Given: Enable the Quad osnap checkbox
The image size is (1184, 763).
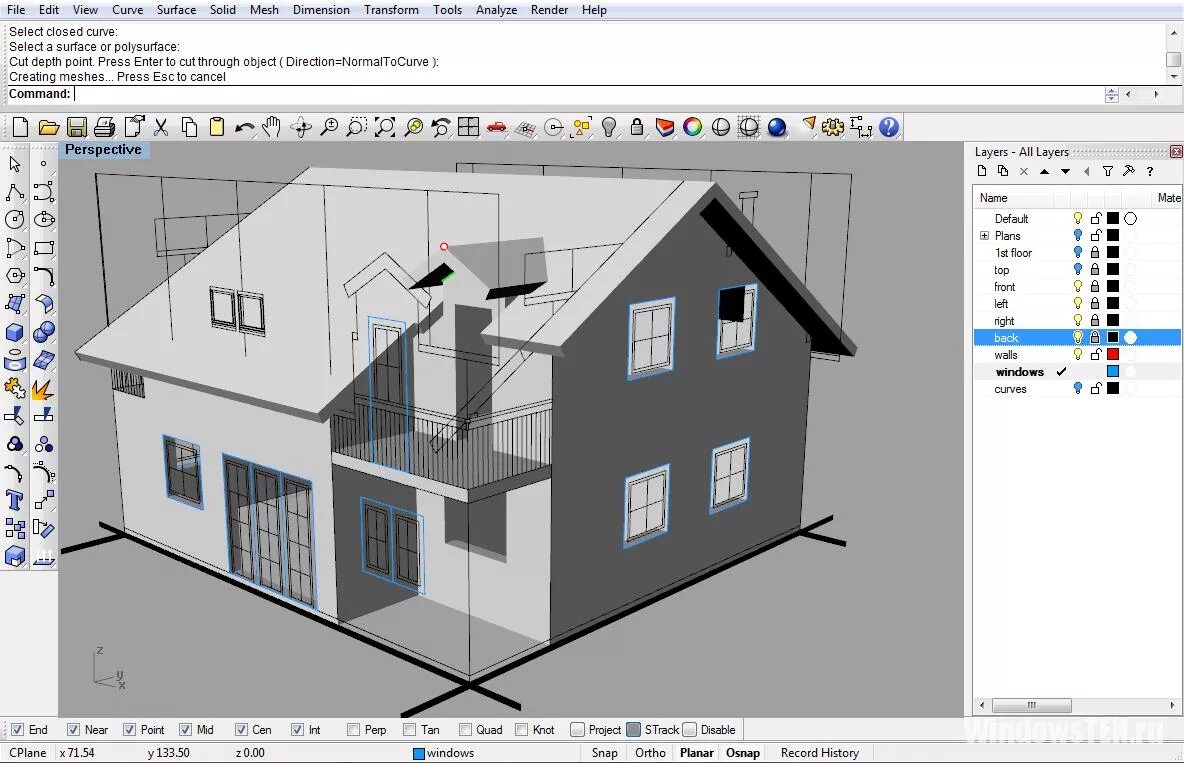Looking at the screenshot, I should pos(465,730).
